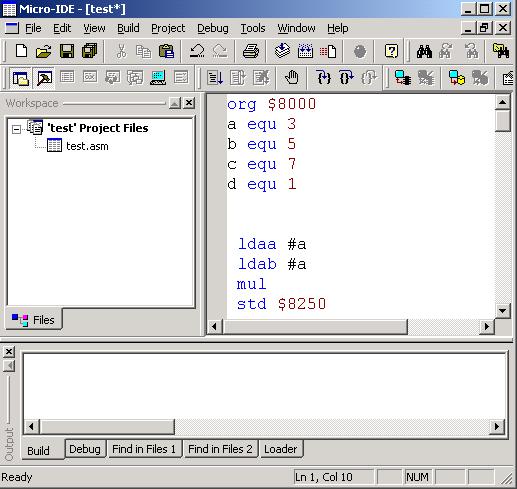The image size is (517, 489).
Task: Click the editor horizontal scroll left arrow
Action: [x=214, y=326]
